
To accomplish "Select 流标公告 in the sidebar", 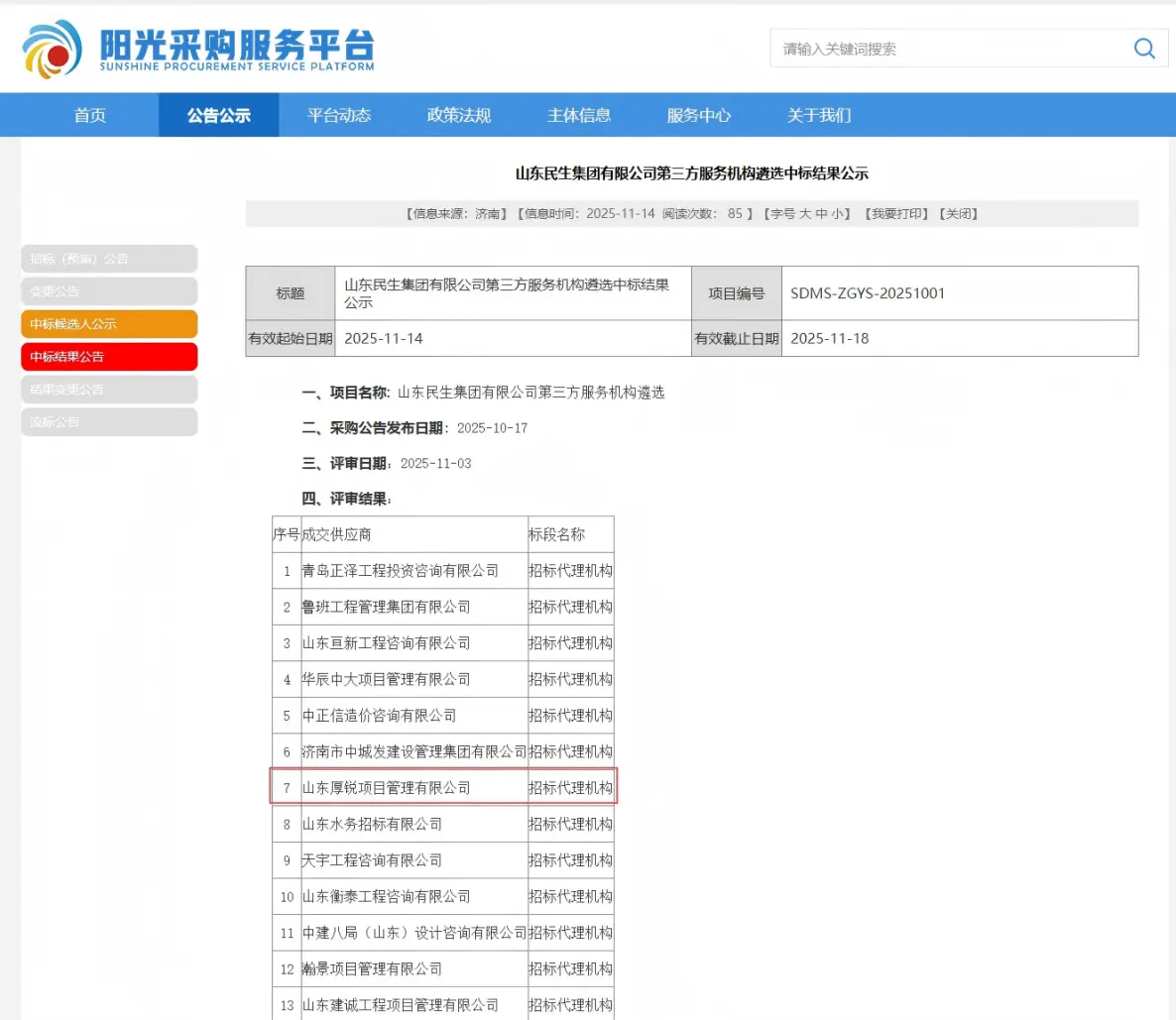I will 109,422.
